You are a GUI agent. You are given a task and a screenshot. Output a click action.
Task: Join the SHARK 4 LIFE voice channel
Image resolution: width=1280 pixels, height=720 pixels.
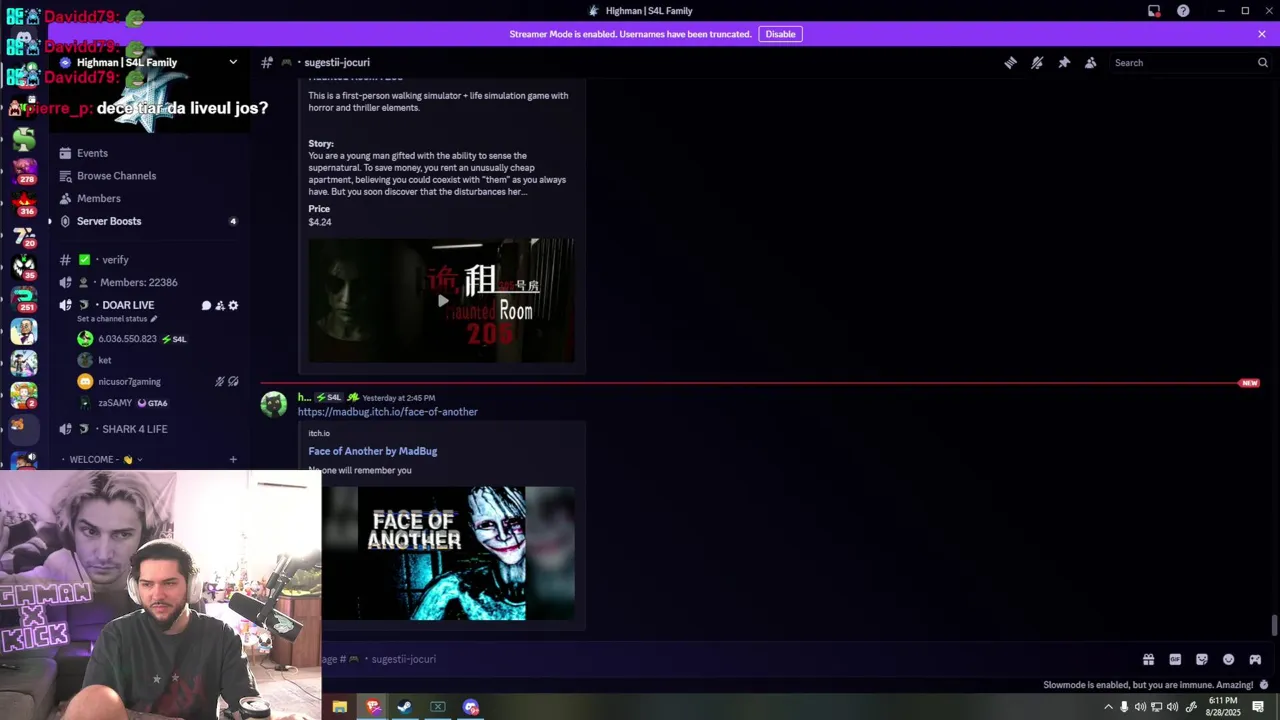coord(134,429)
